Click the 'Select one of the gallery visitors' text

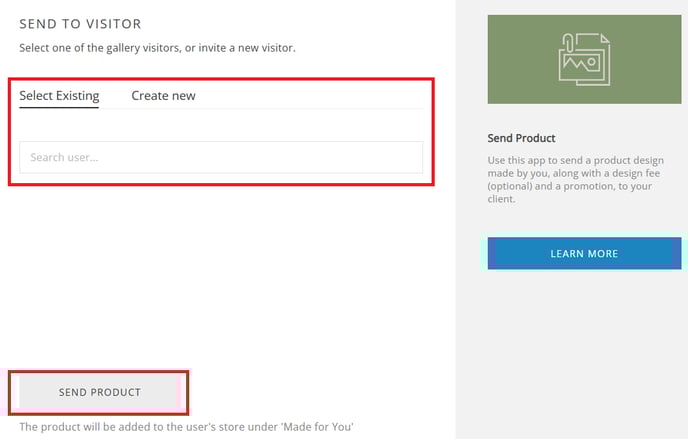click(157, 48)
